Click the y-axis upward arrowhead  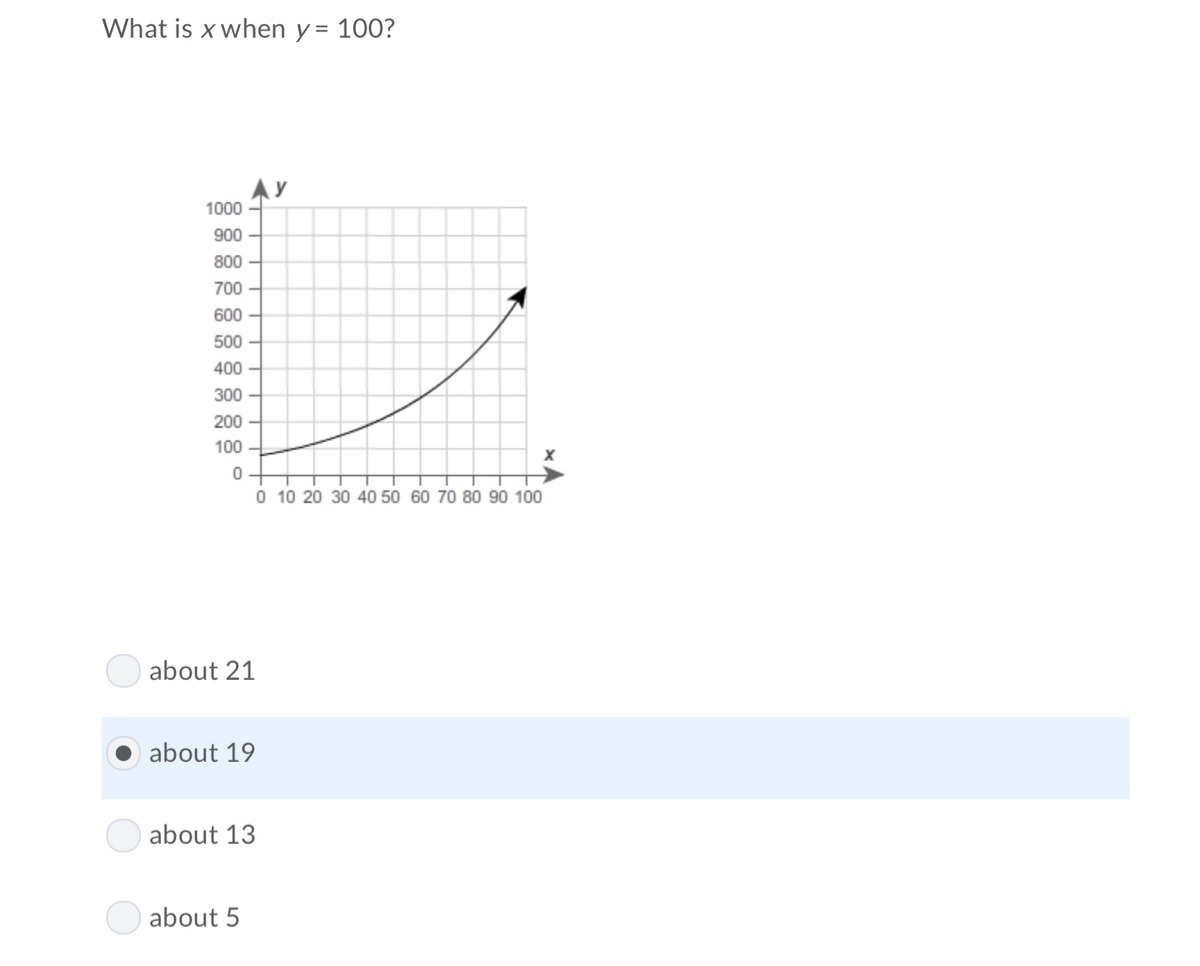262,188
